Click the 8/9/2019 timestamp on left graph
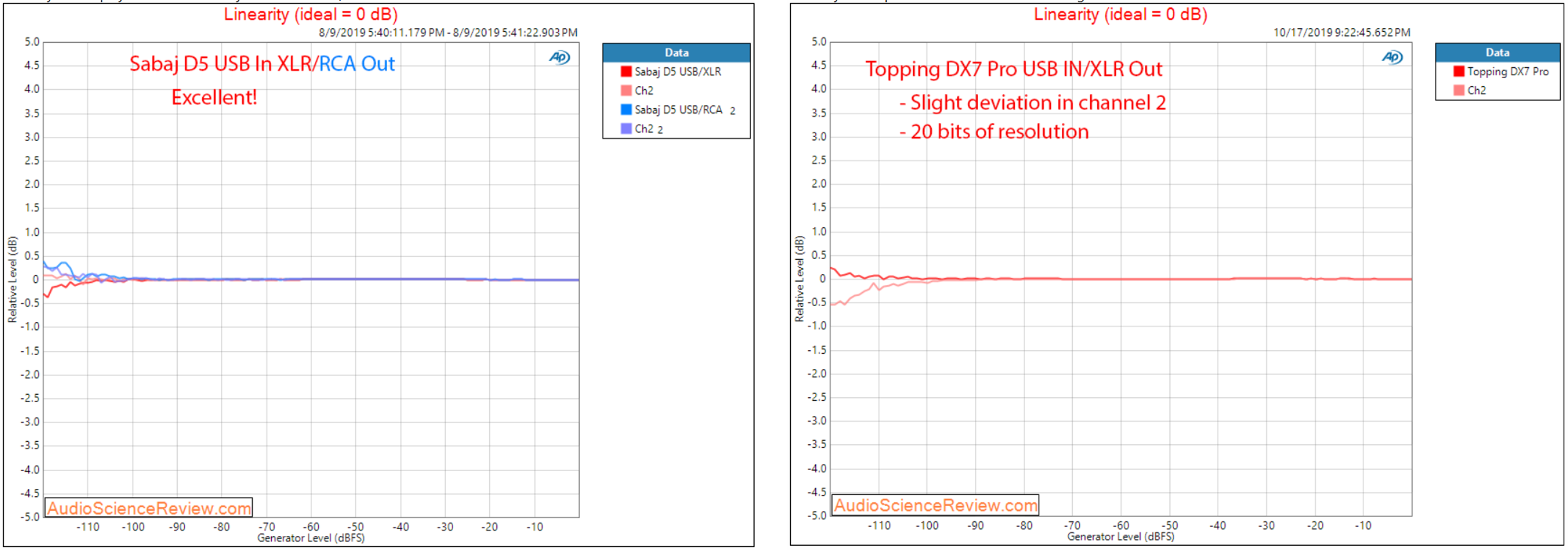This screenshot has width=1568, height=550. 448,32
